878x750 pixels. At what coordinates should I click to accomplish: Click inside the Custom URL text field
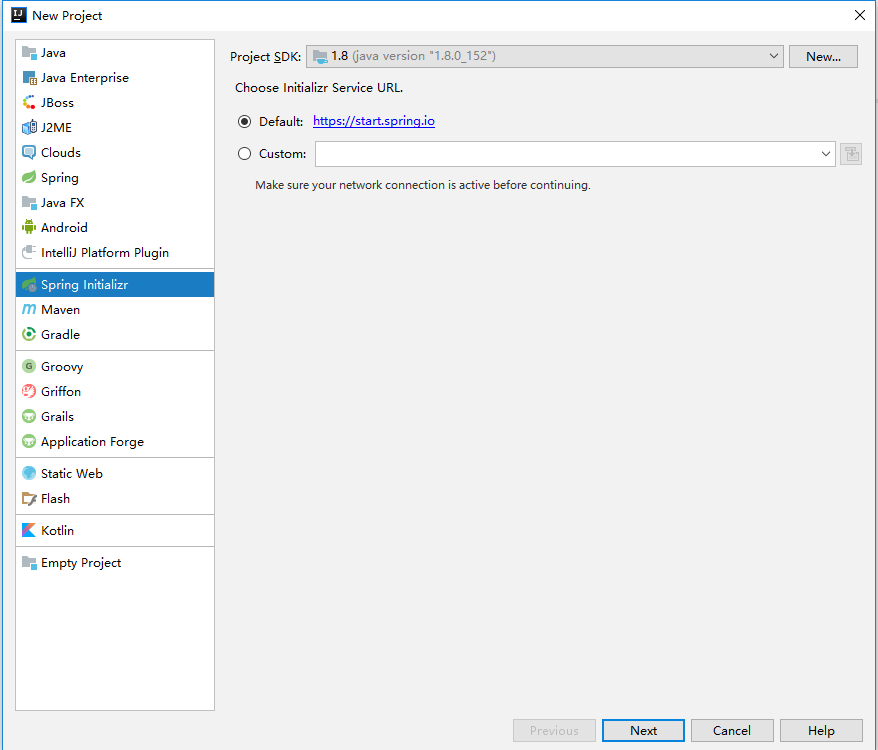pos(566,154)
